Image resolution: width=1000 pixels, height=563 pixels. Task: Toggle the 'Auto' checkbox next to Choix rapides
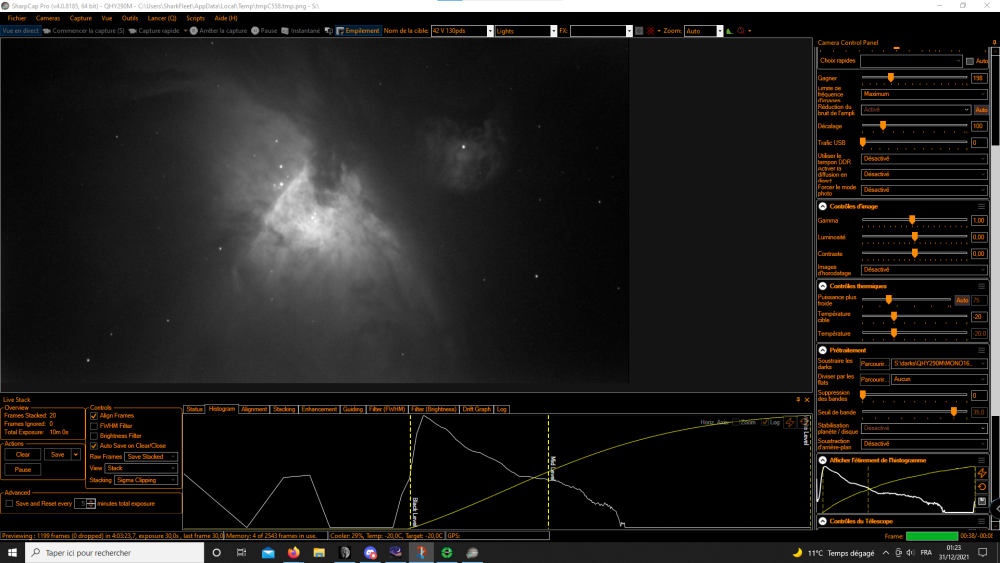969,61
